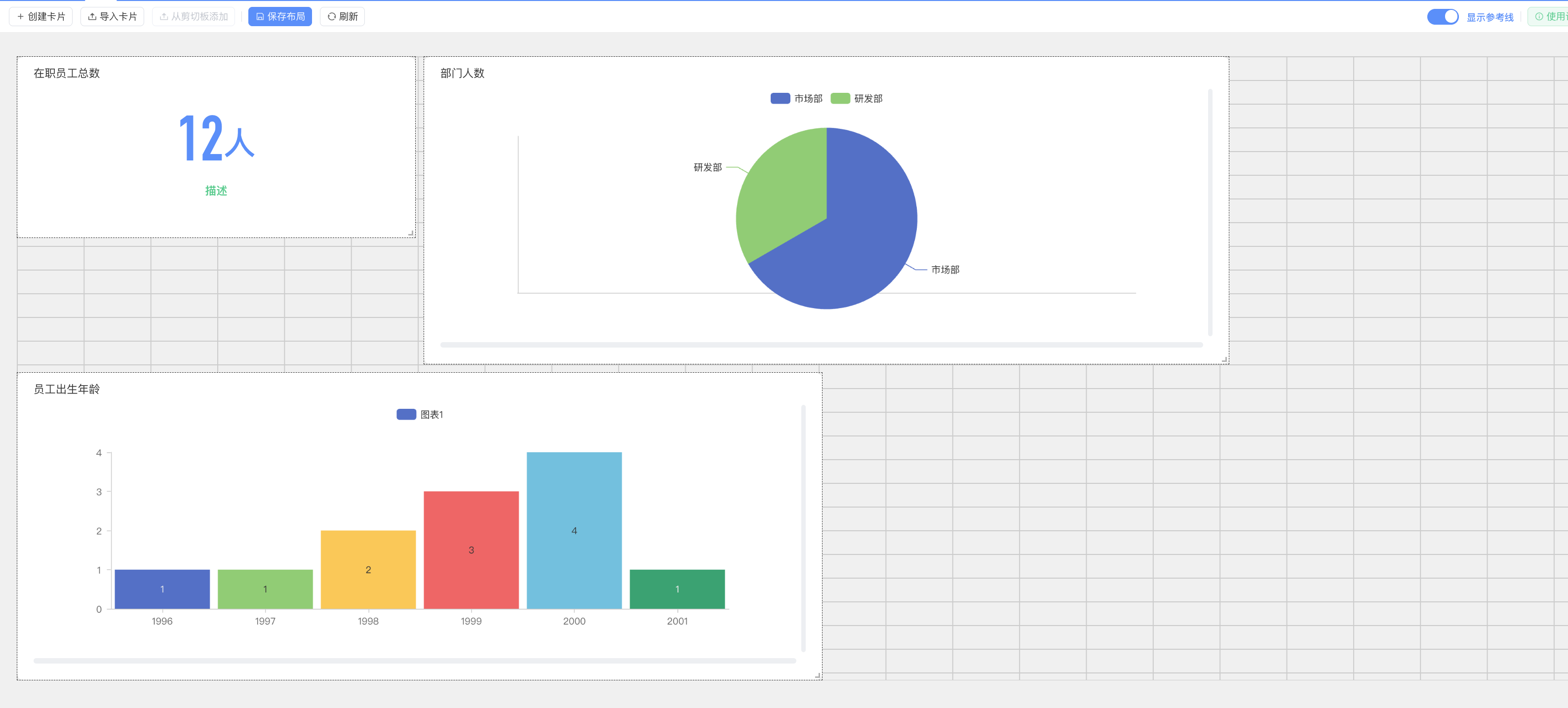Click the 导入卡片 upload button

click(x=112, y=16)
